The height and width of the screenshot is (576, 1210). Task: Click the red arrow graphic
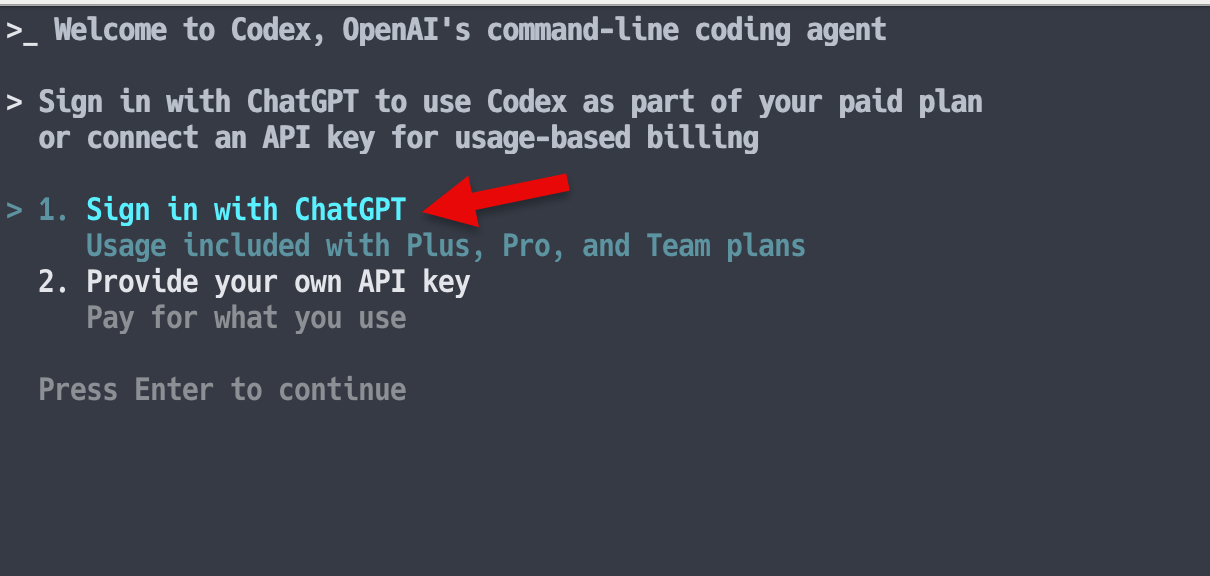tap(500, 200)
